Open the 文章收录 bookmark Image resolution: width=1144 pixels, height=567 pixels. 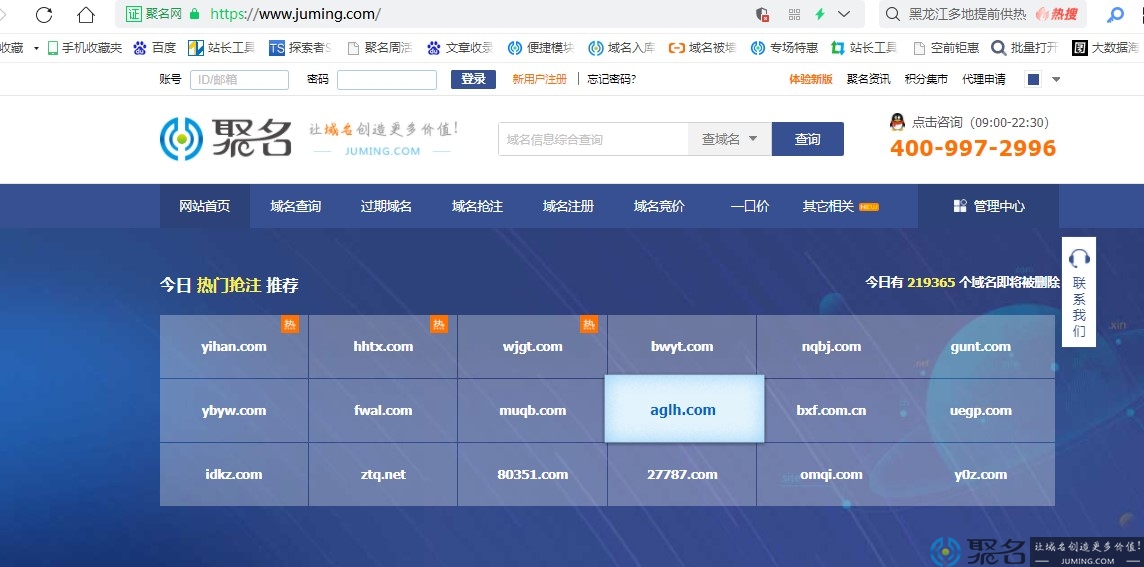click(460, 47)
